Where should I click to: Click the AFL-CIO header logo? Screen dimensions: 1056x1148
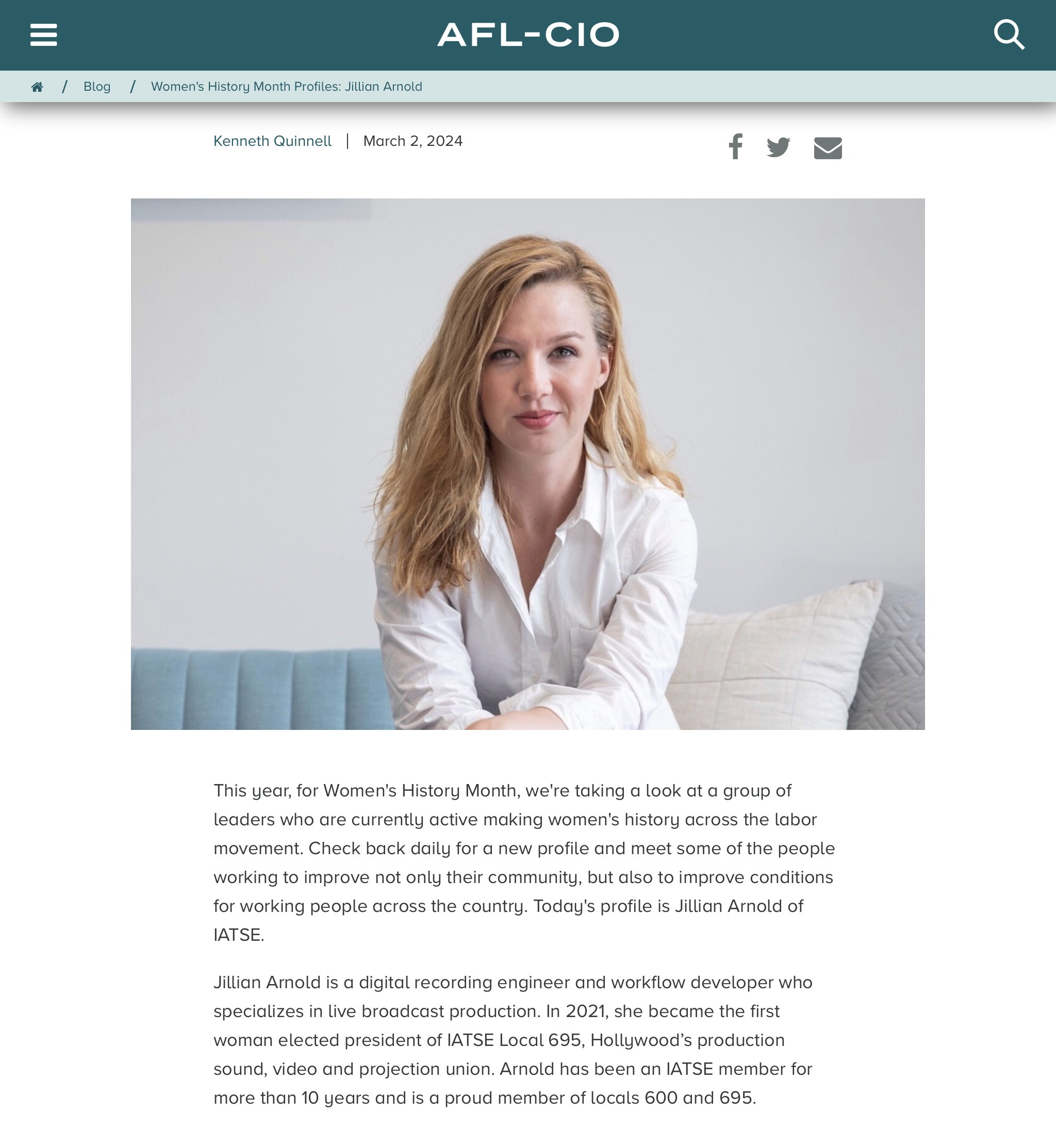point(528,35)
